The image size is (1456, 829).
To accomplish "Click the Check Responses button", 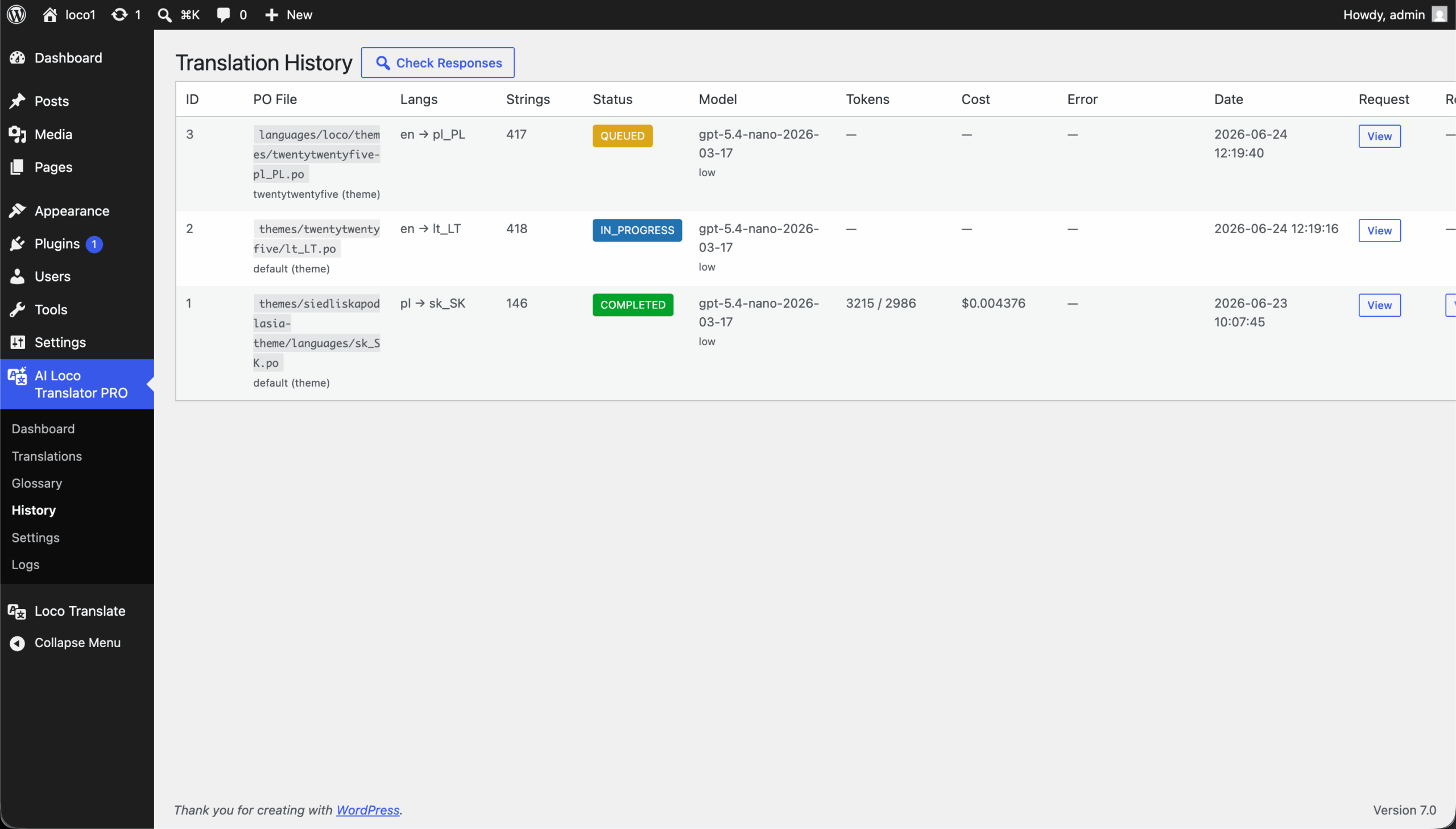I will click(437, 63).
